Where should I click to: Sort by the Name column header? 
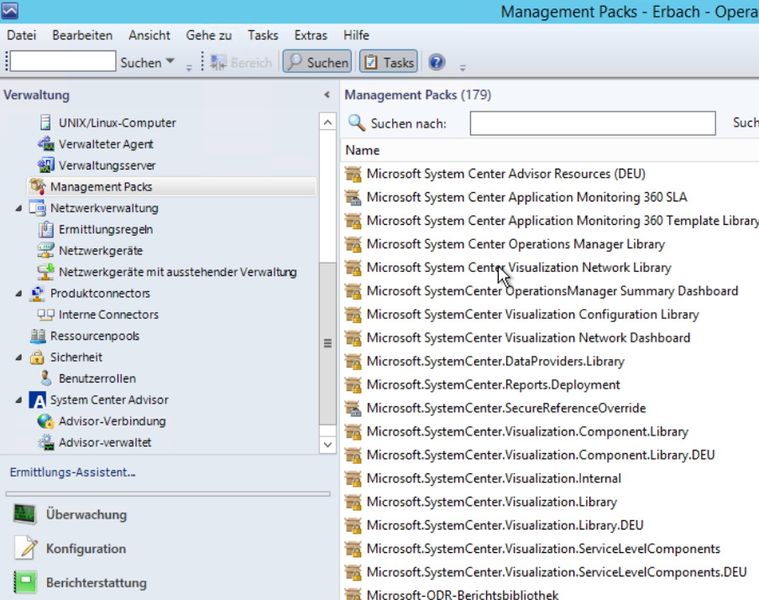coord(362,150)
